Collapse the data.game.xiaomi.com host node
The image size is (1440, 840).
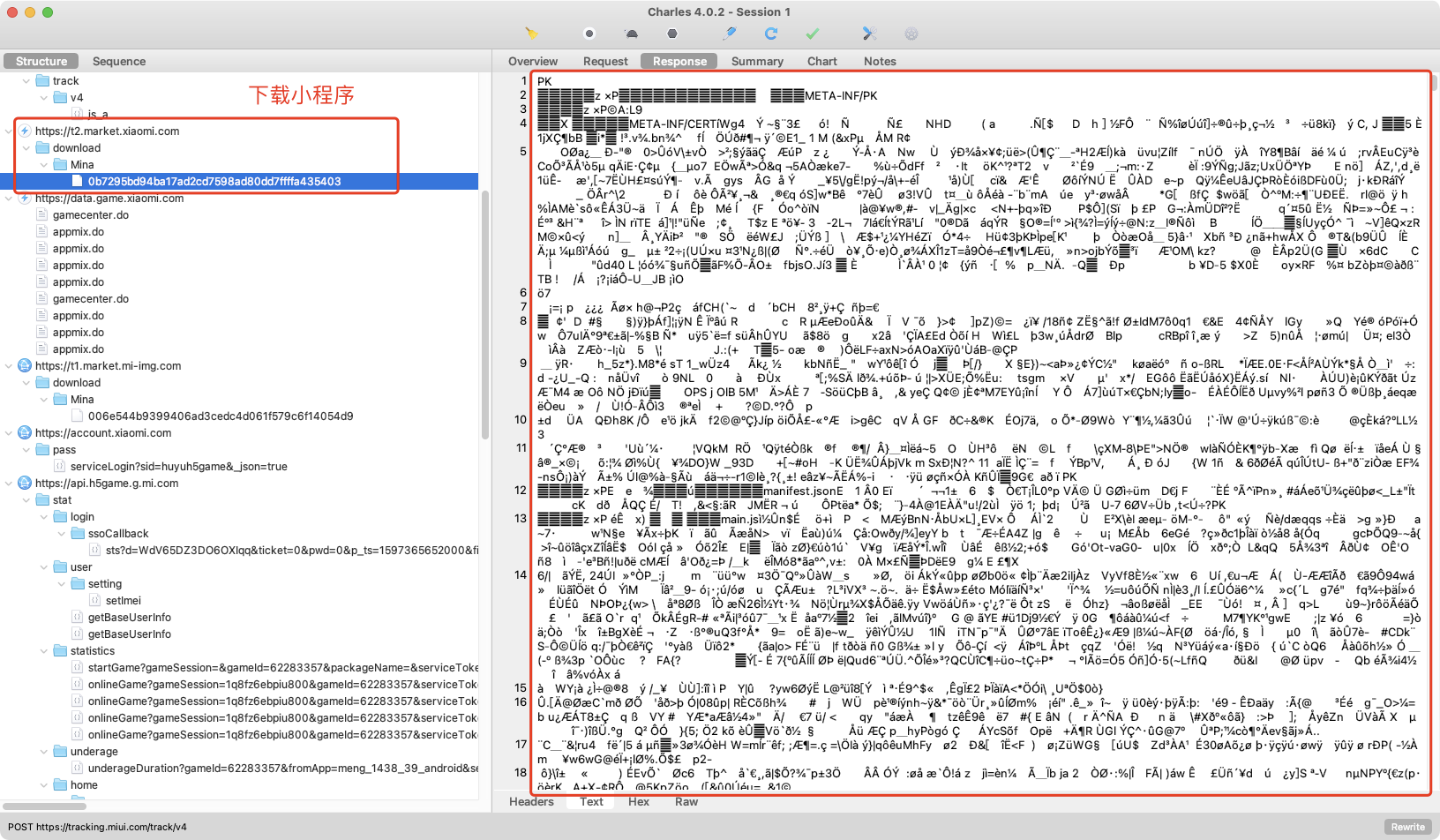[x=9, y=199]
